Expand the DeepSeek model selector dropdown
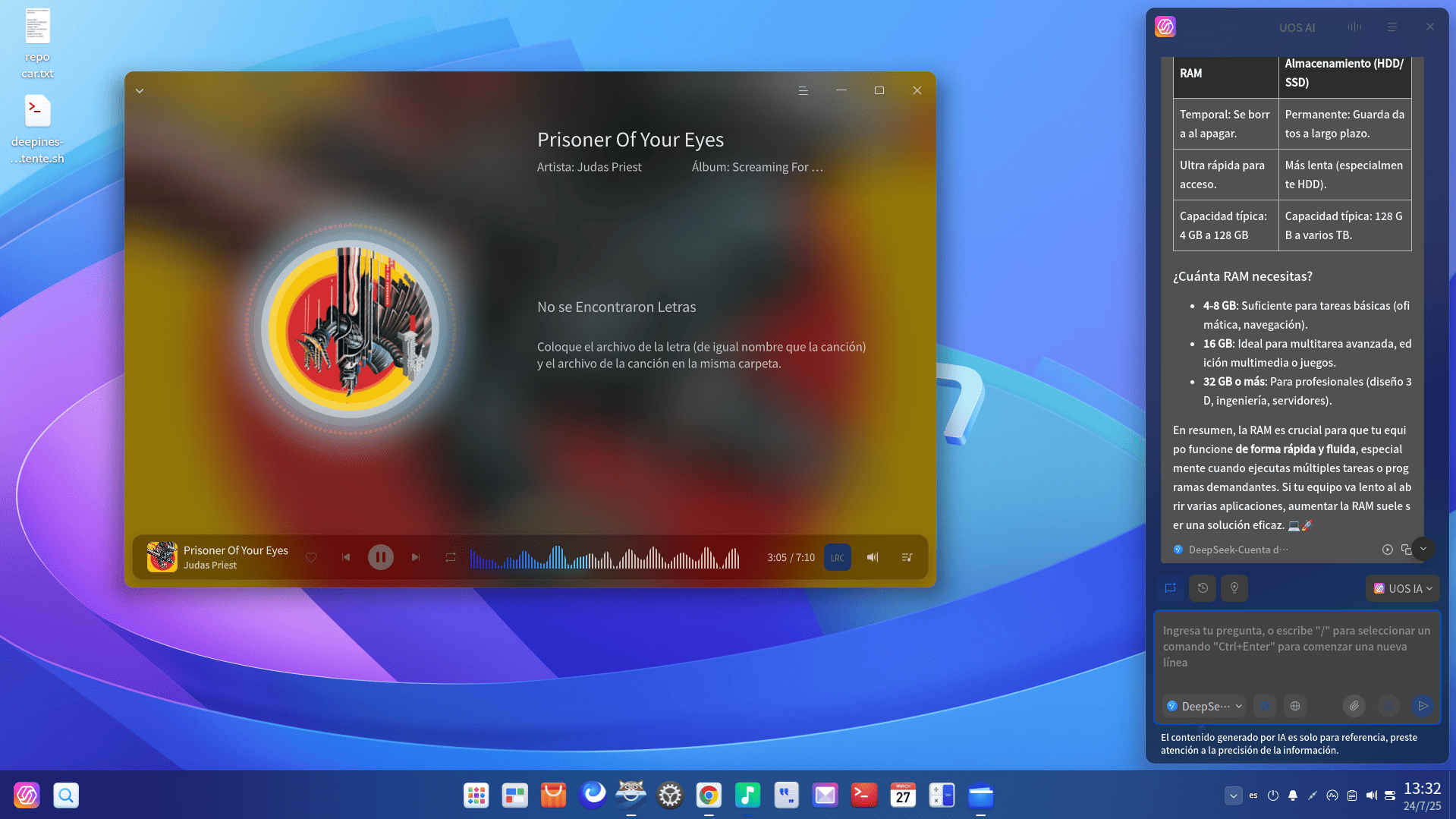 click(x=1204, y=706)
